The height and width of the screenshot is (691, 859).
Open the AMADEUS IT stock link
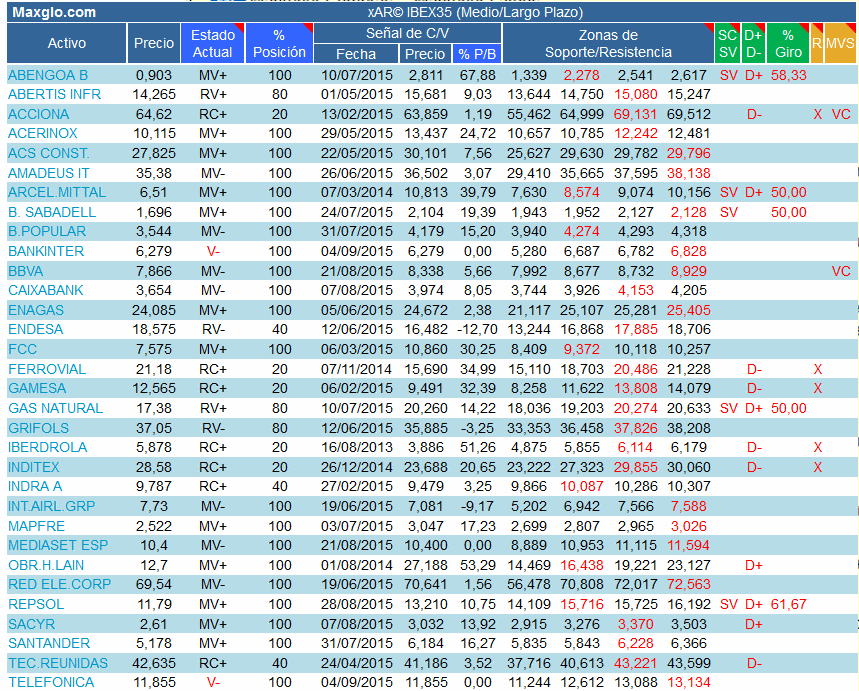[x=49, y=173]
